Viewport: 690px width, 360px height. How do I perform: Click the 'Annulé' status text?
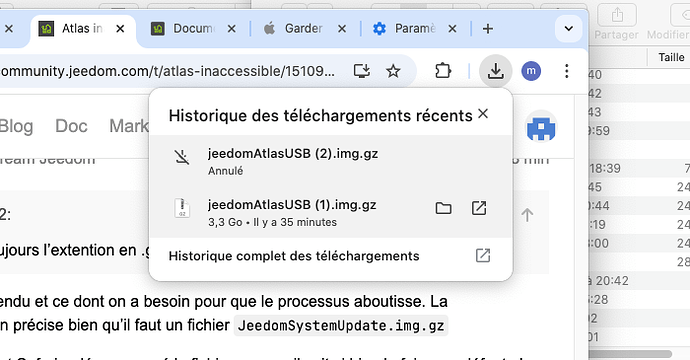point(225,171)
